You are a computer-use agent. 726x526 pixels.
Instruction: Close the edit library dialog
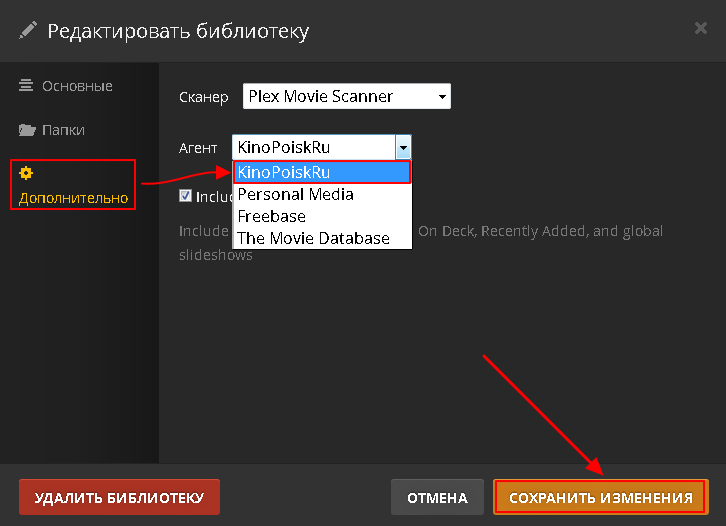[x=701, y=28]
